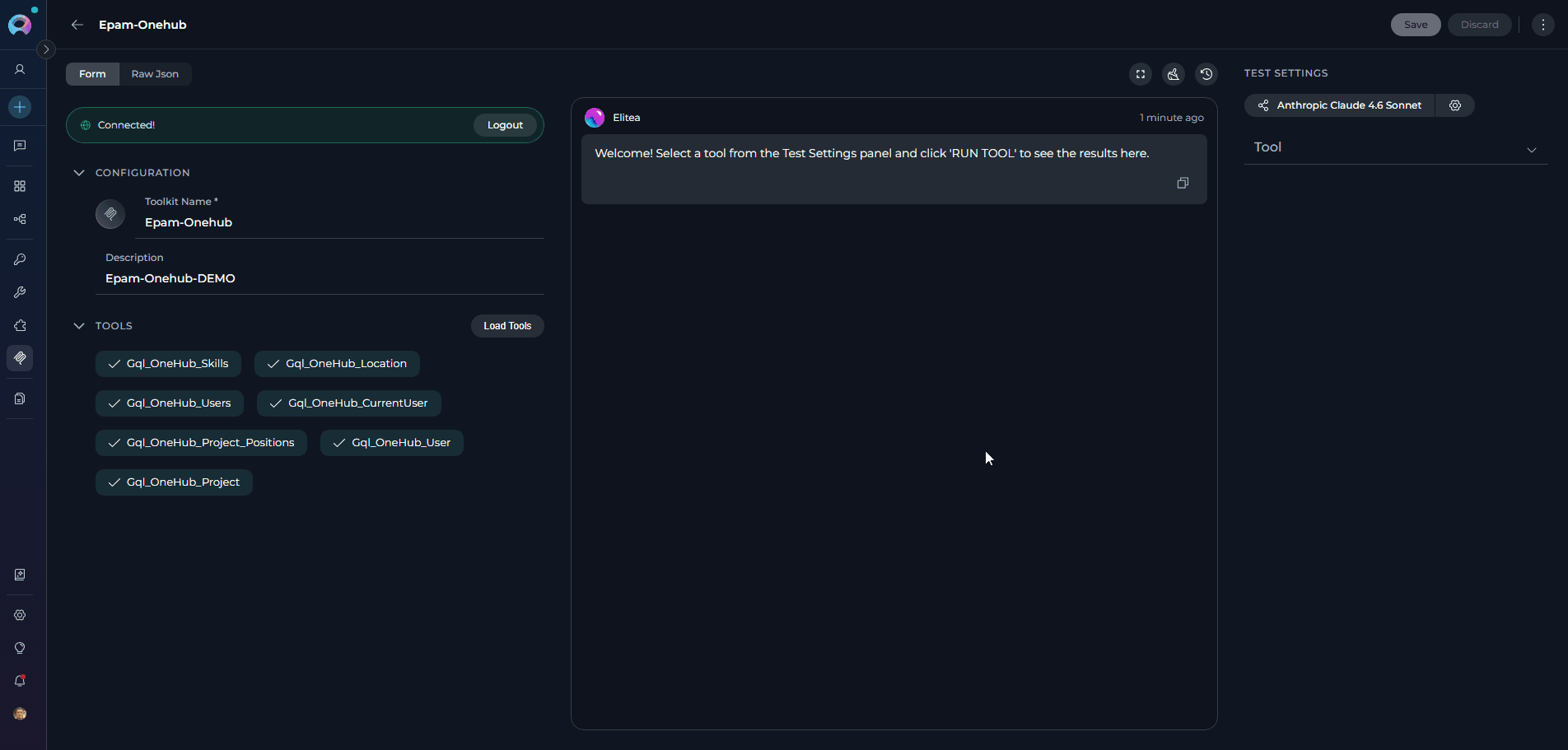The height and width of the screenshot is (750, 1568).
Task: Open the documents artifacts sidebar icon
Action: pos(20,398)
